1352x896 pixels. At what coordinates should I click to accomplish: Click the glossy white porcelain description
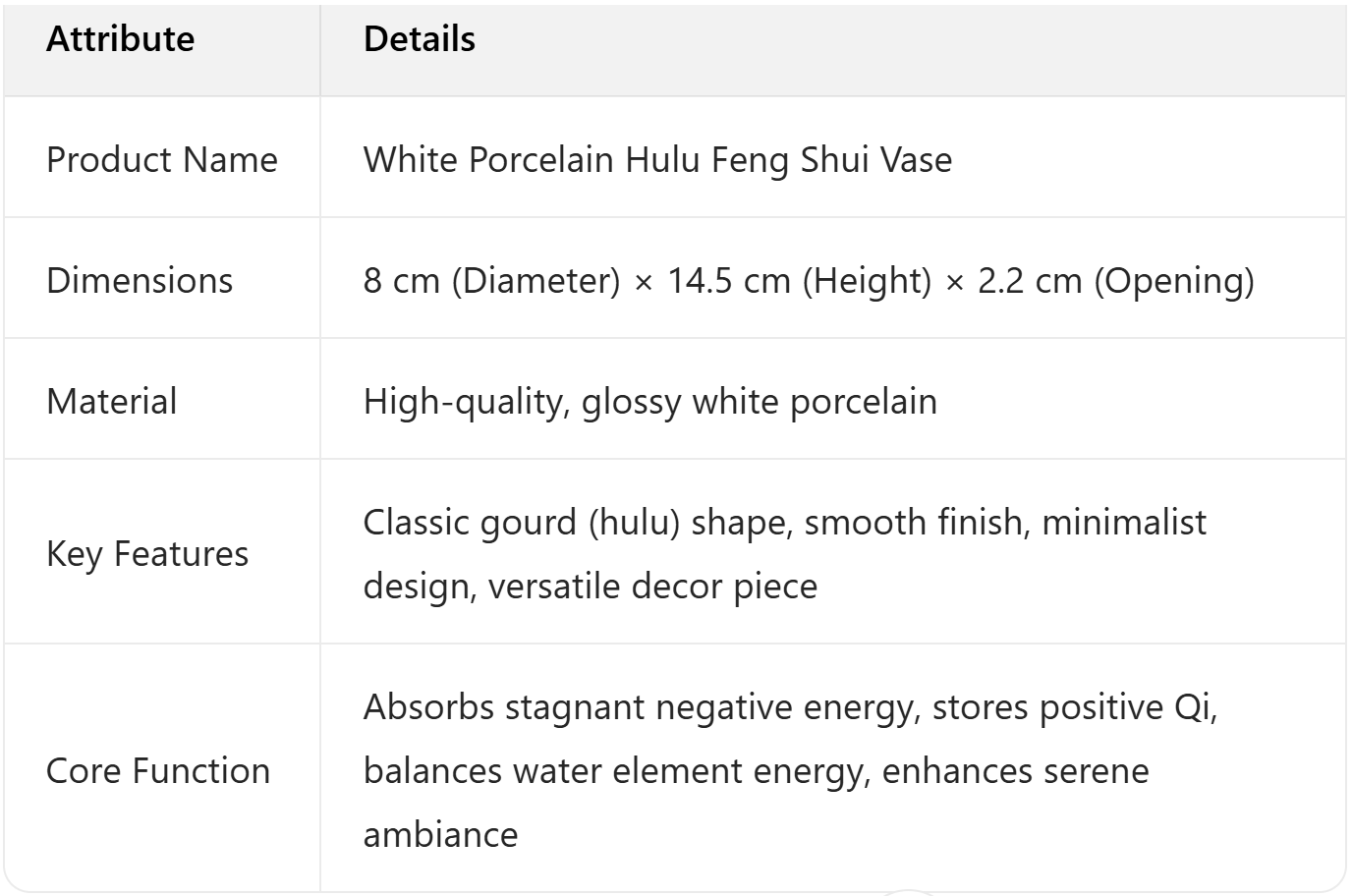759,402
